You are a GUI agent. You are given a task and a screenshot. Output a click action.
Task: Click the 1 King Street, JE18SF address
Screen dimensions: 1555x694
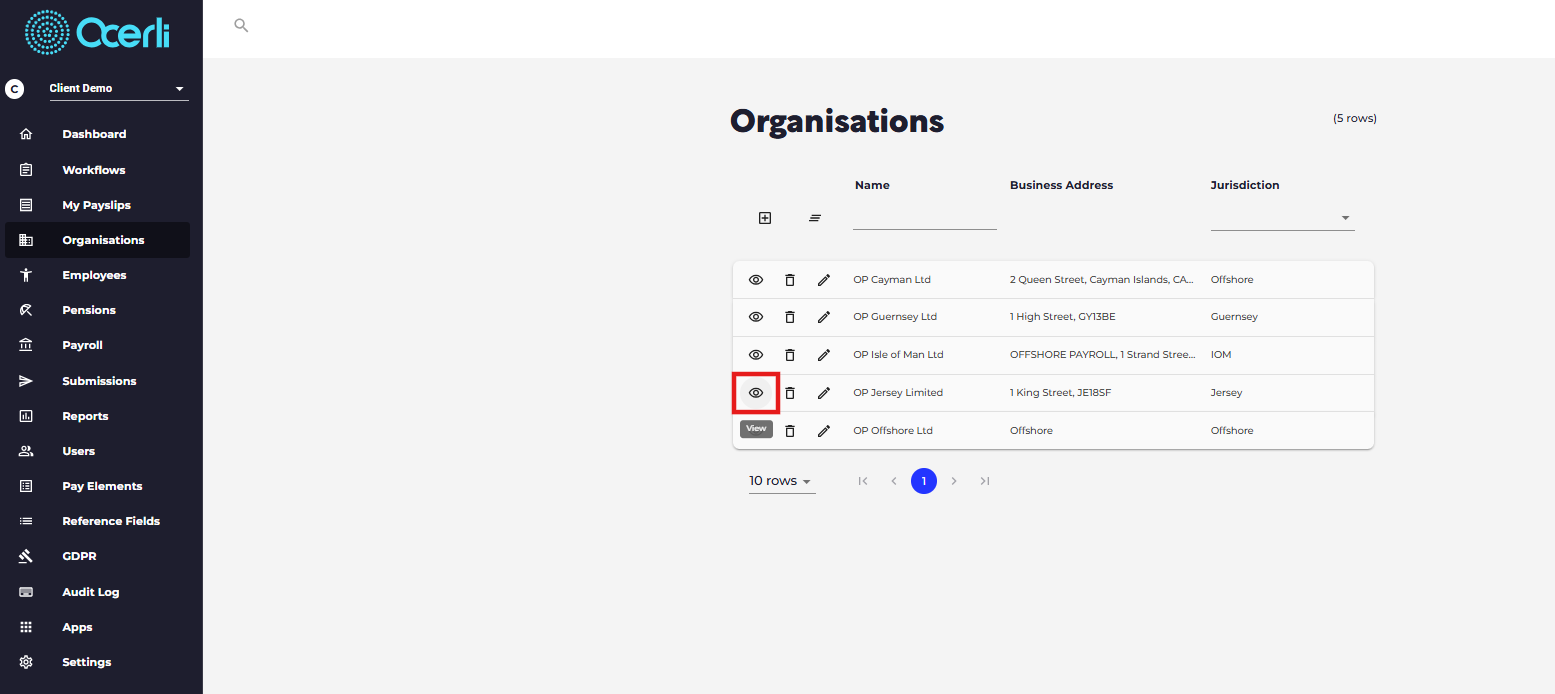pos(1060,393)
